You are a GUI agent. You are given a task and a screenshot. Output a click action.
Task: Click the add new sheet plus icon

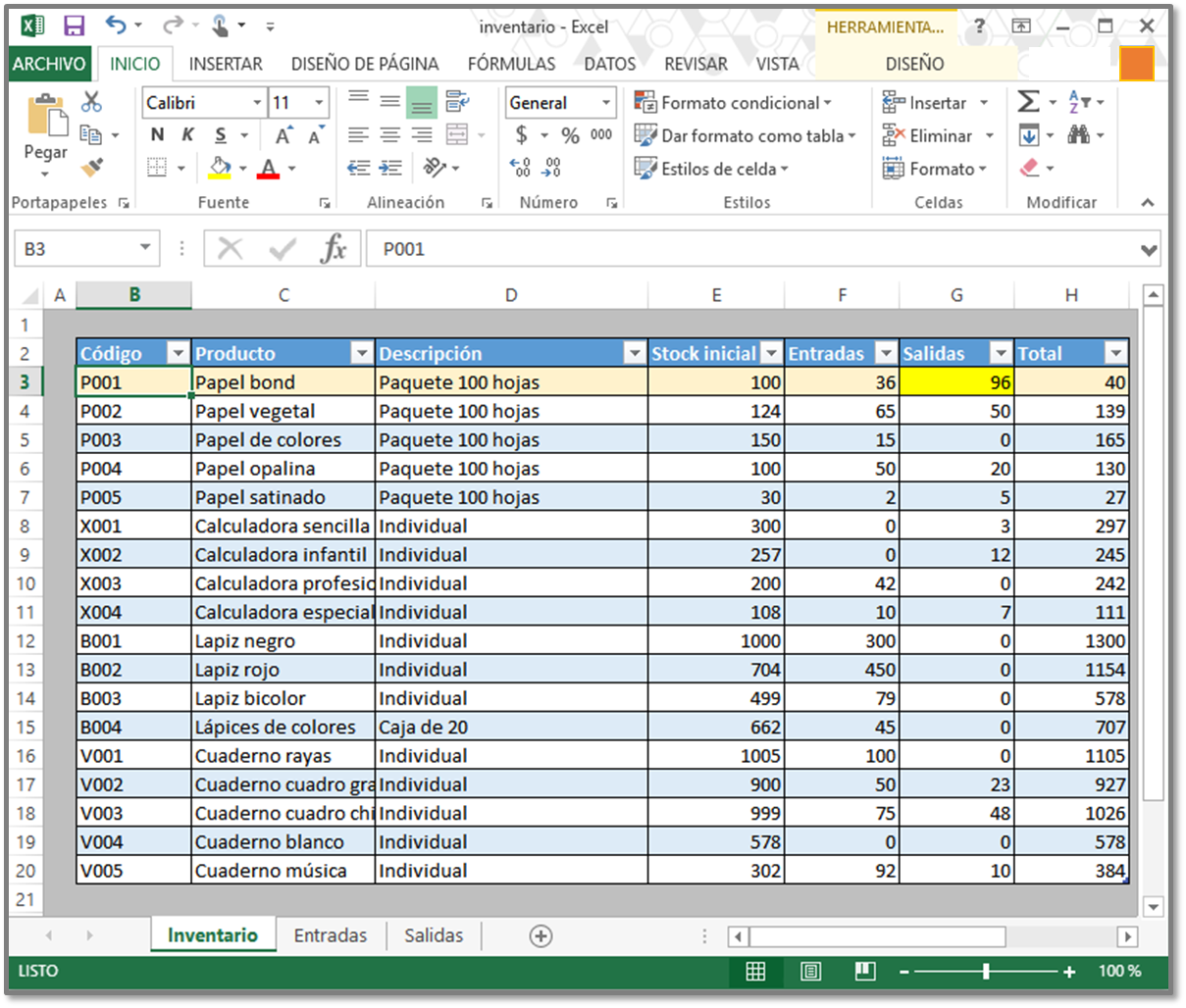[541, 936]
